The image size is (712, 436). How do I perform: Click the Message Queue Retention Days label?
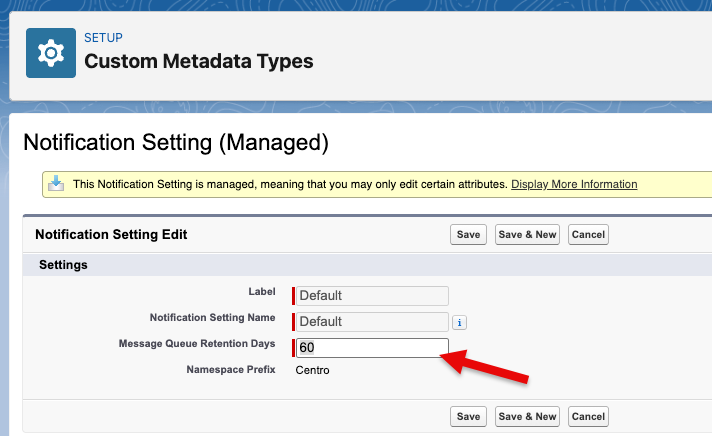click(x=196, y=344)
